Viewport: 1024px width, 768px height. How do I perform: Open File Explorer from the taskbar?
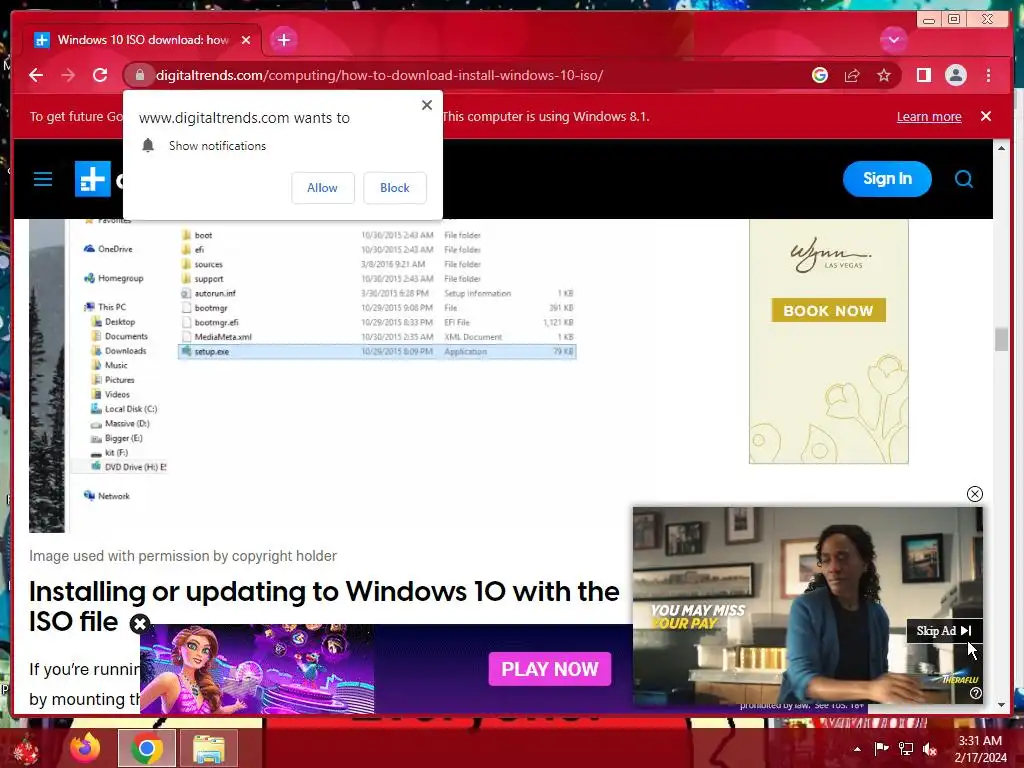pos(208,748)
